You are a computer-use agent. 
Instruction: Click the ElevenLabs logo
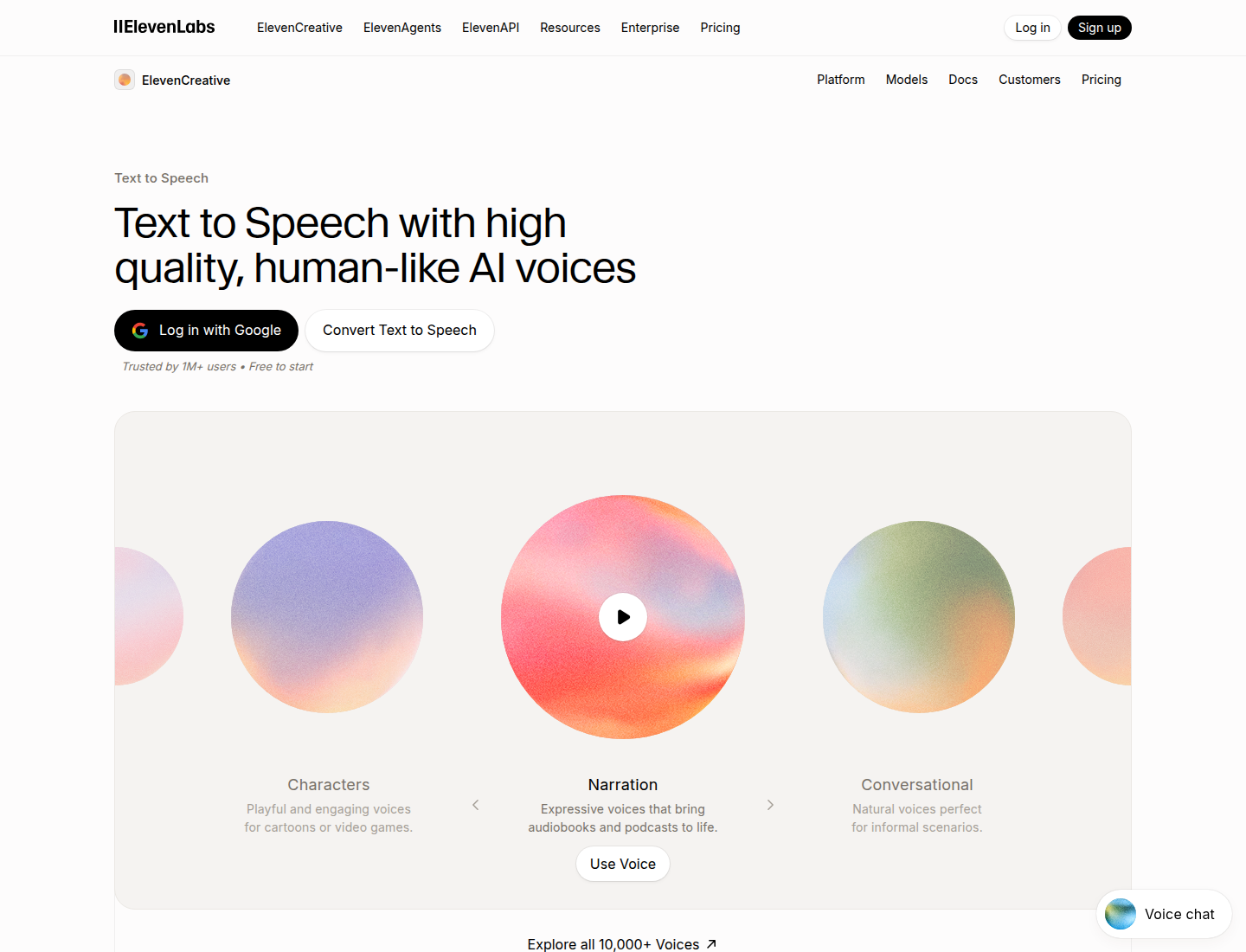tap(164, 27)
